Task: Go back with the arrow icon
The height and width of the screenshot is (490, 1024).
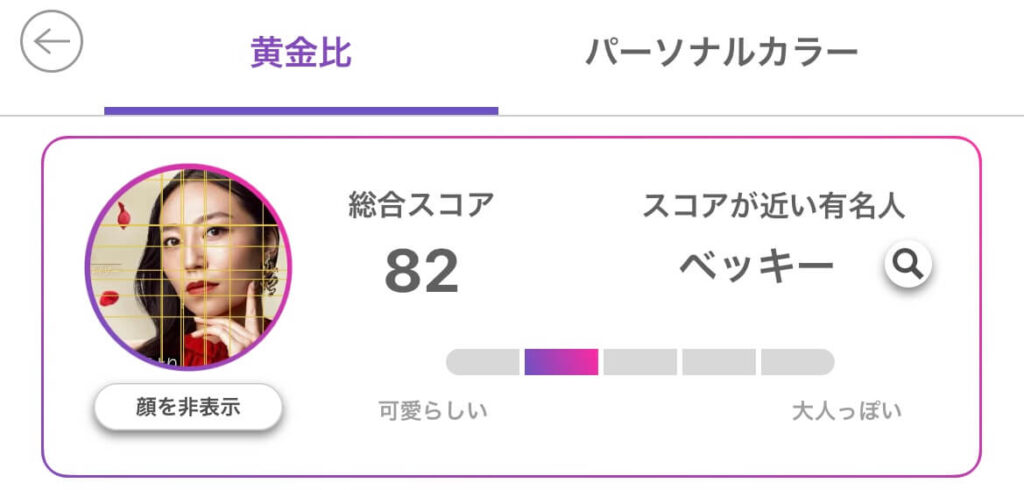Action: [x=52, y=41]
